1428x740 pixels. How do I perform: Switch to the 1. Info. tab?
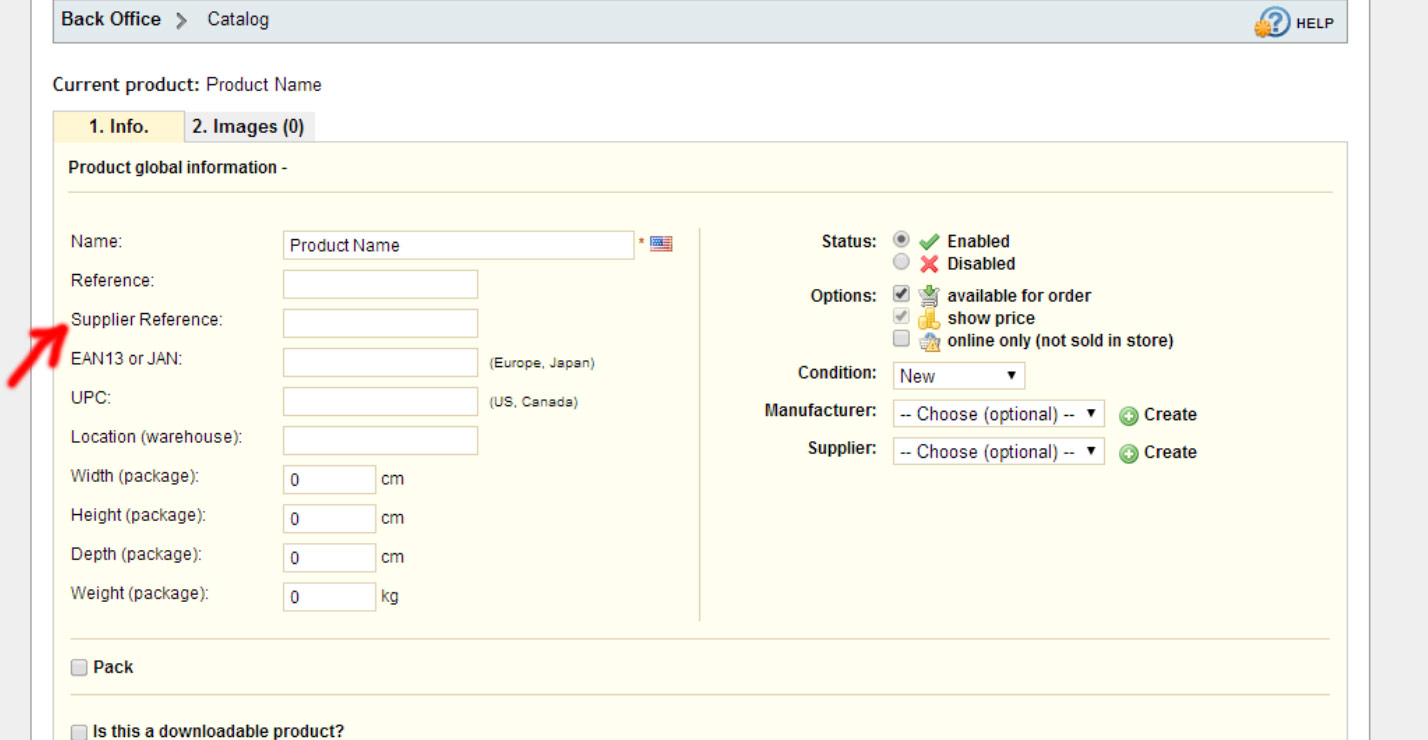119,127
